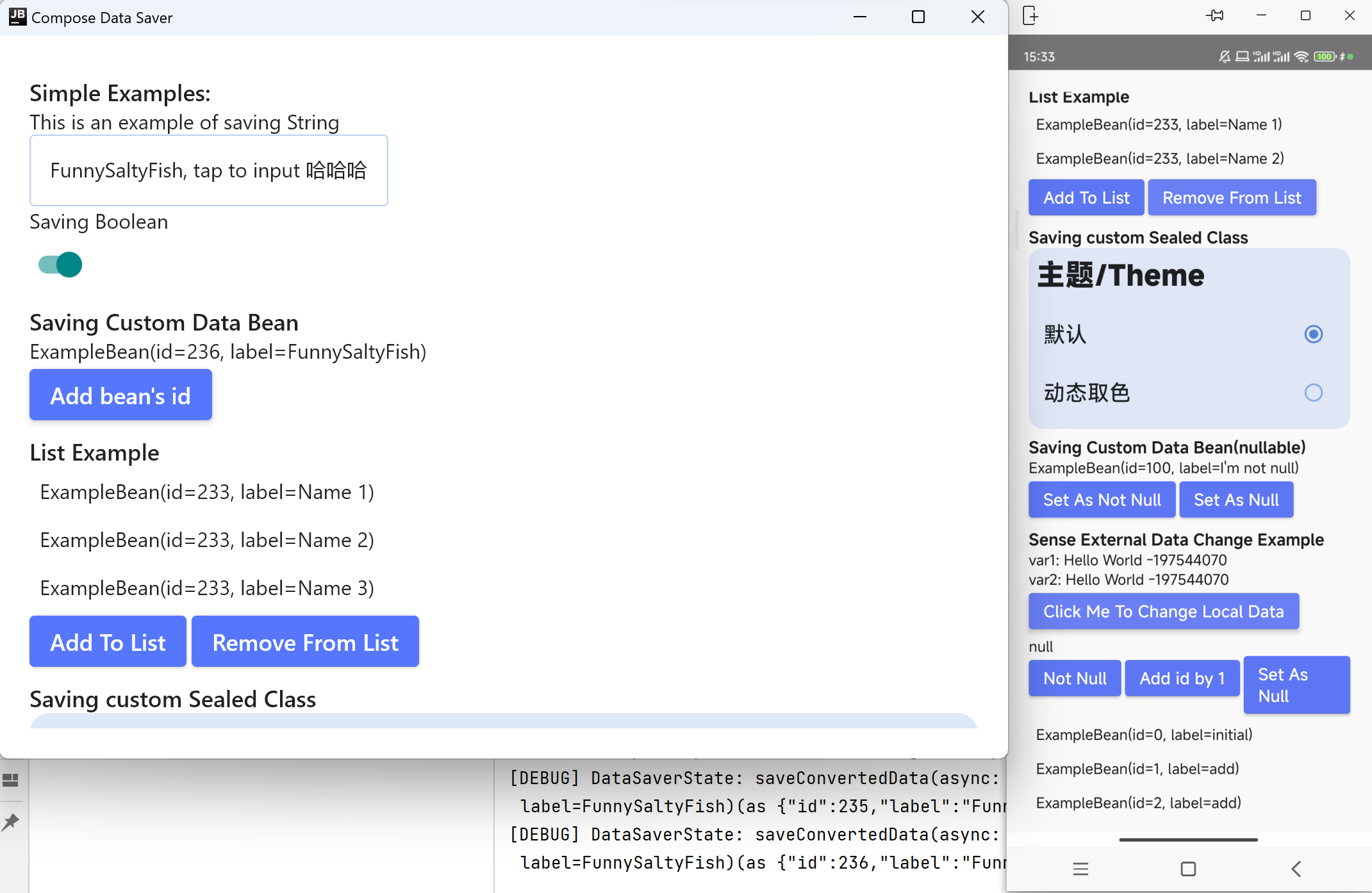Tap Click Me To Change Local Data
This screenshot has width=1372, height=893.
pyautogui.click(x=1163, y=611)
